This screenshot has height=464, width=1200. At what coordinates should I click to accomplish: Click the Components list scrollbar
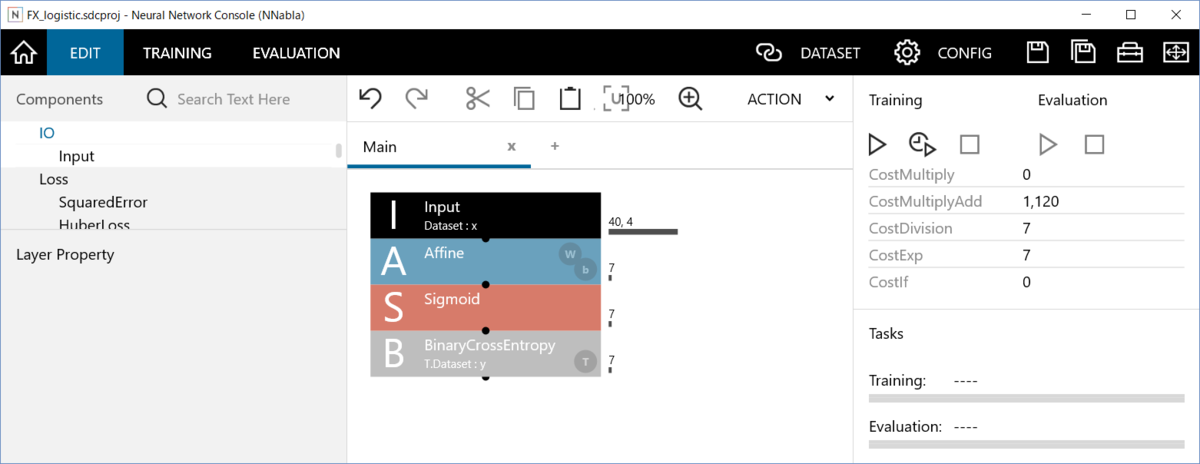pyautogui.click(x=339, y=151)
